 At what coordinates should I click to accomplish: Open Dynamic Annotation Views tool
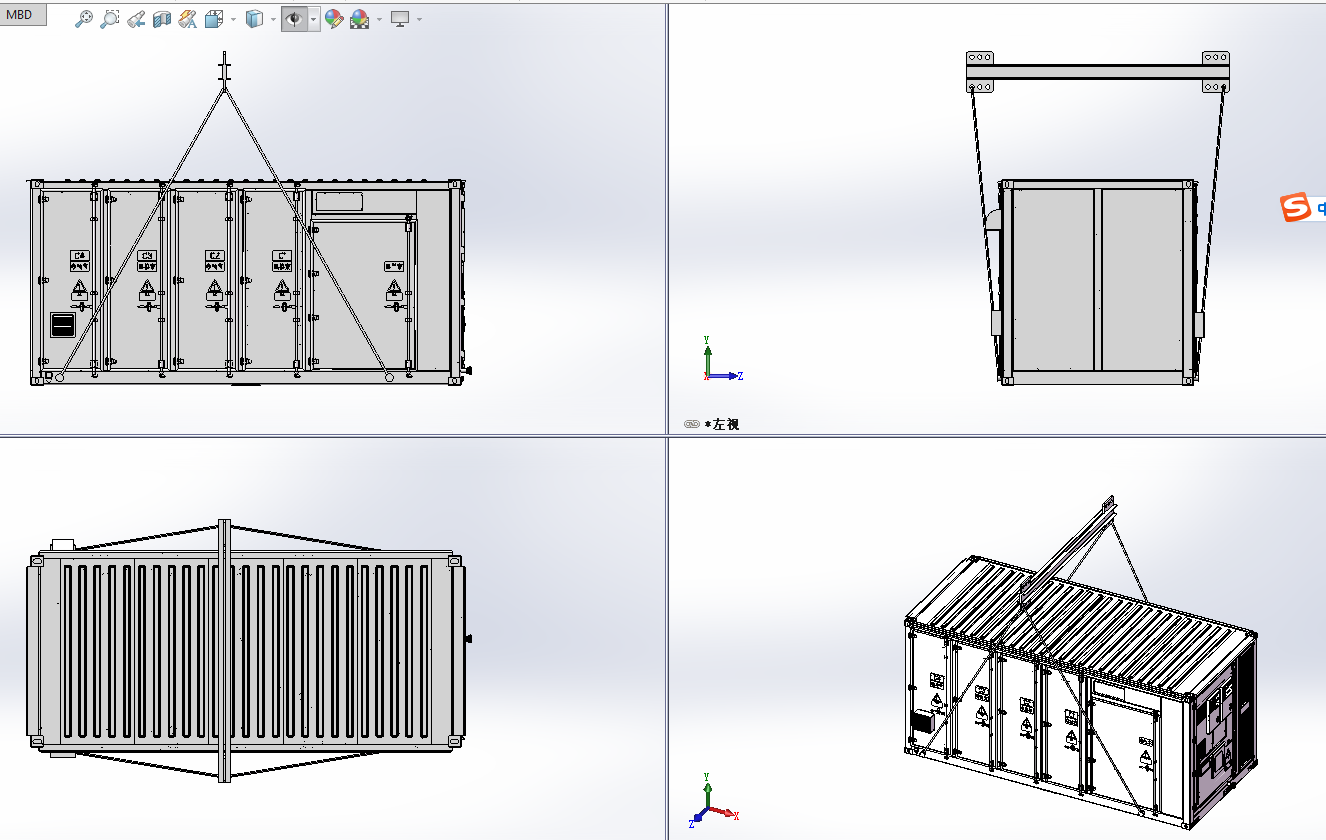coord(187,19)
